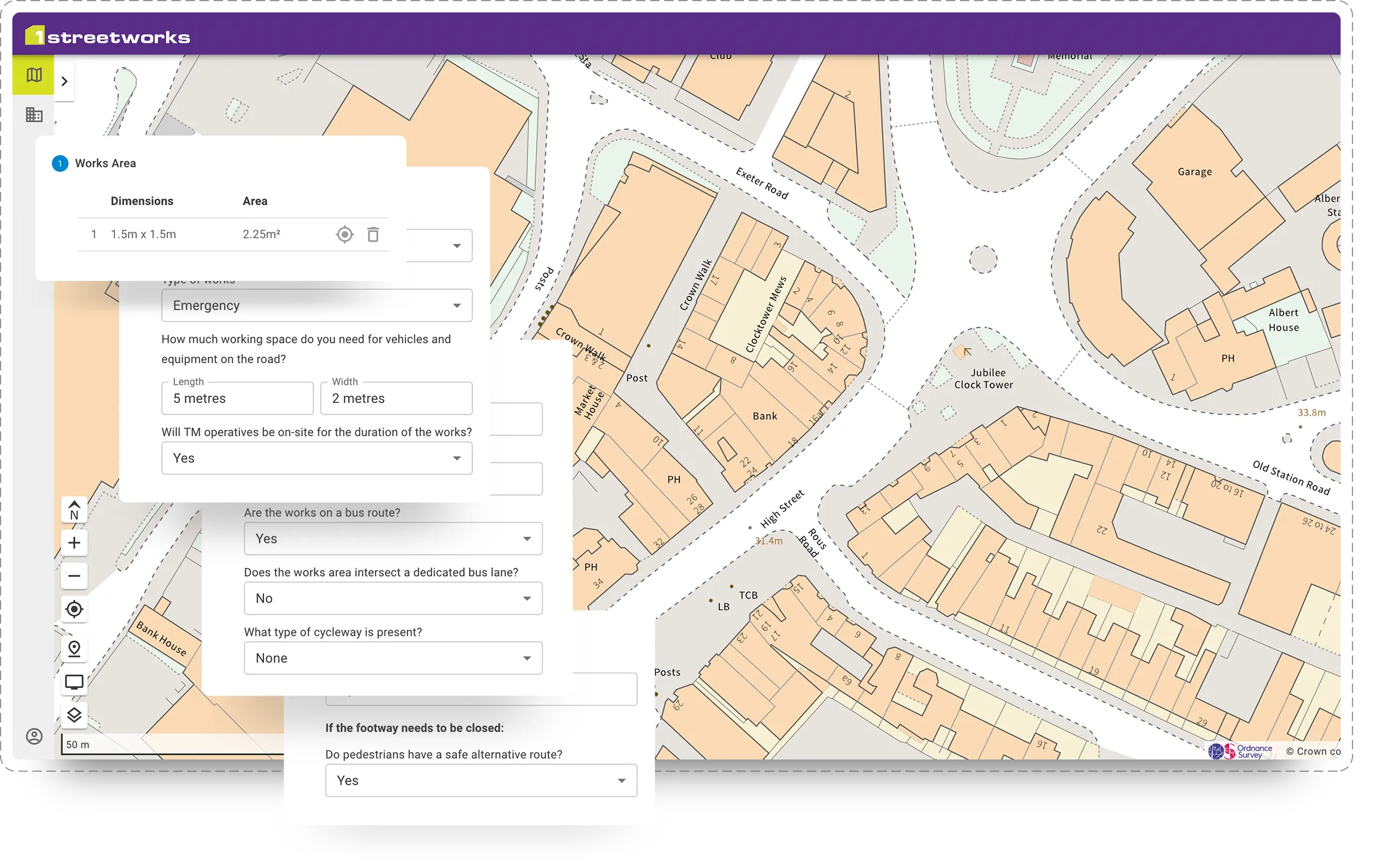Open cycleway type None dropdown
The height and width of the screenshot is (868, 1373).
pyautogui.click(x=393, y=658)
